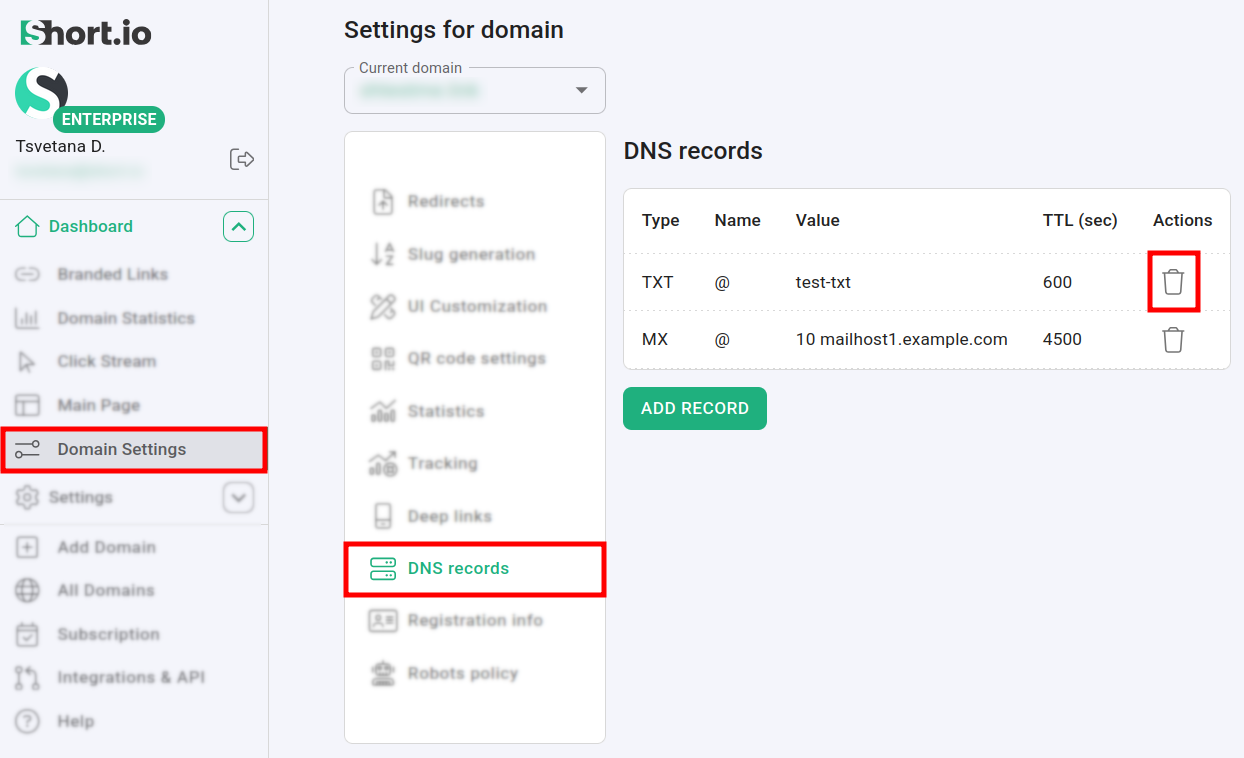Click the QR code settings icon
This screenshot has width=1244, height=758.
(x=383, y=359)
